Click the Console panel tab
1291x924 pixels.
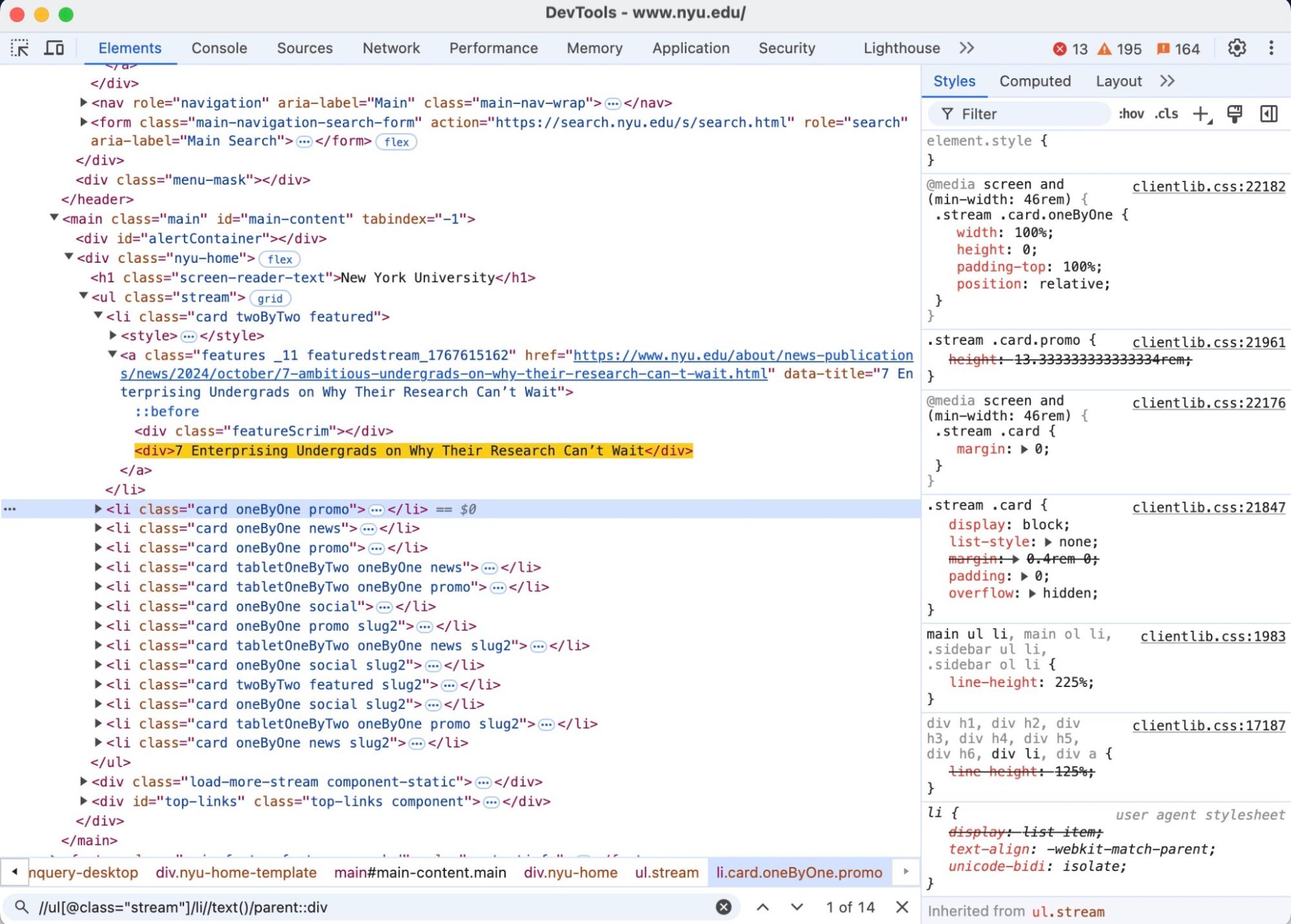click(x=218, y=47)
